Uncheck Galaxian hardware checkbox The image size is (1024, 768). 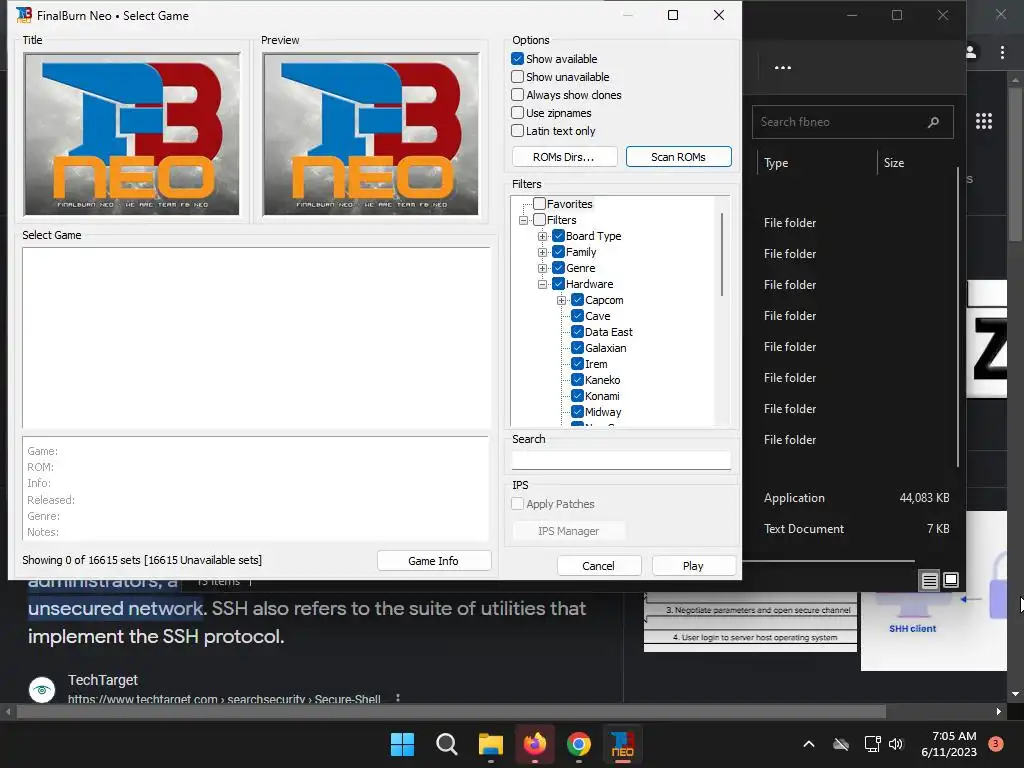click(x=577, y=348)
